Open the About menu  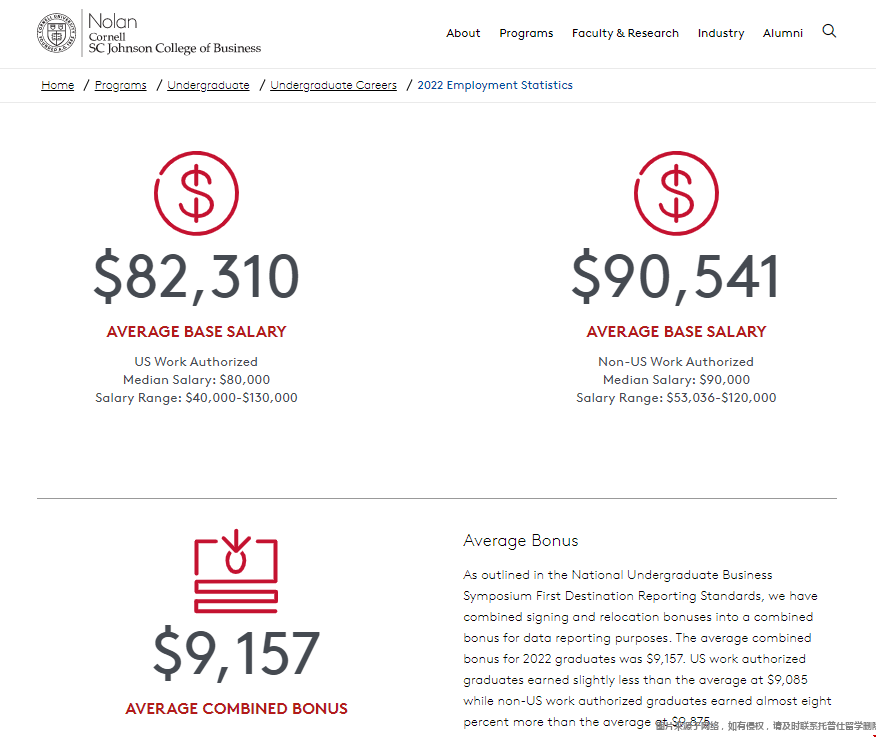coord(463,33)
